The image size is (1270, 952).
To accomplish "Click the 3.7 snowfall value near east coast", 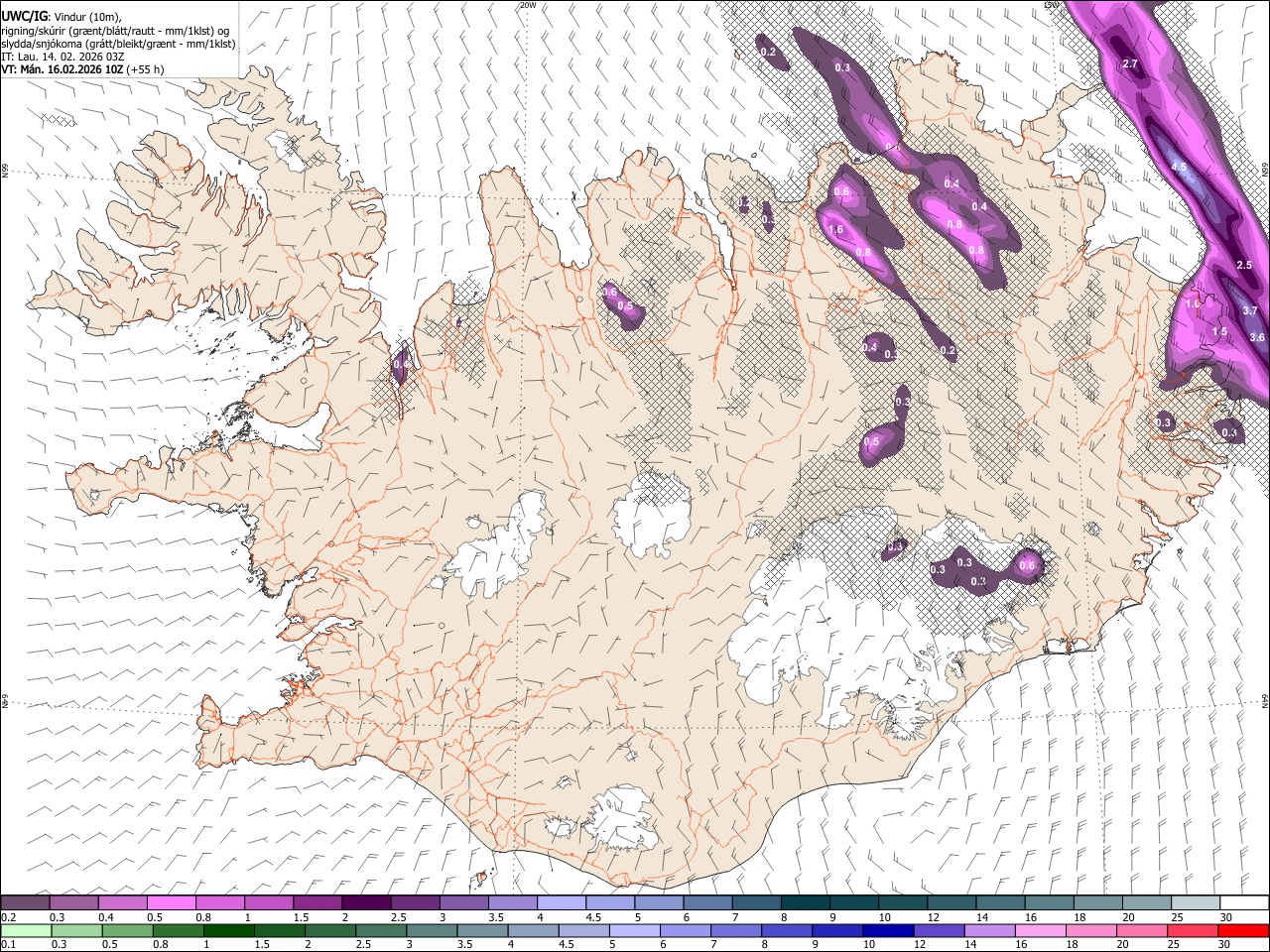I will click(x=1250, y=311).
